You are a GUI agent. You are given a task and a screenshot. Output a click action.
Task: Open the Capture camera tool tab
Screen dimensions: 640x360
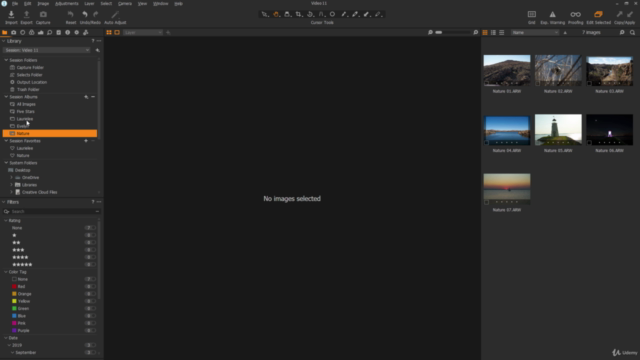pos(14,32)
